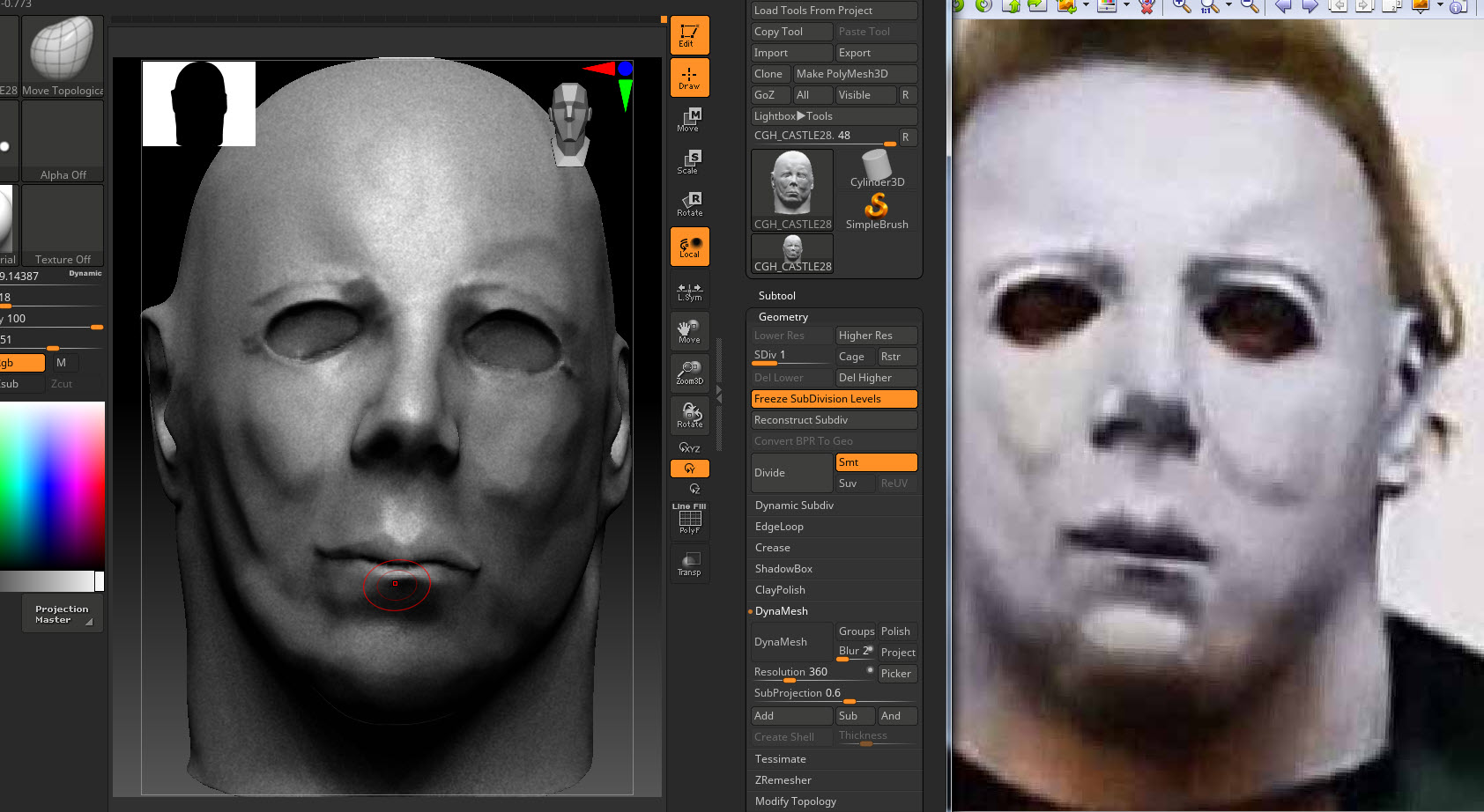This screenshot has width=1484, height=812.
Task: Toggle the Smt smooth option
Action: pos(876,462)
